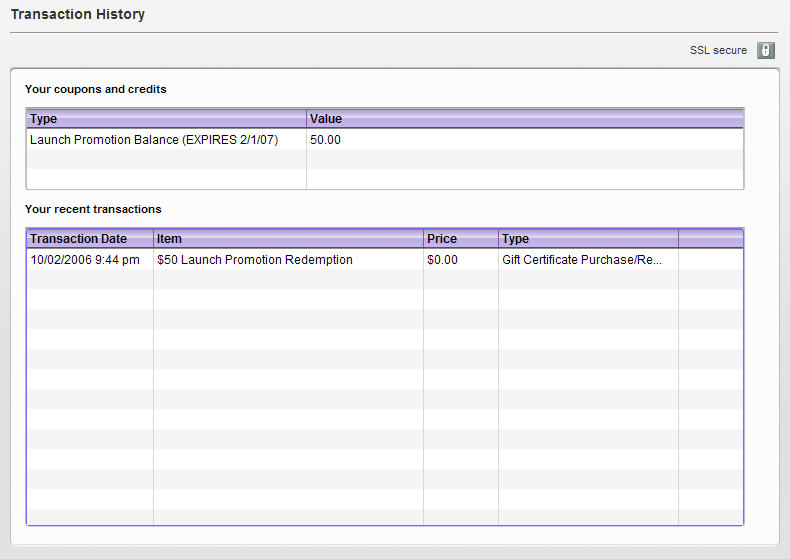Sort coupons by the Type column header
The height and width of the screenshot is (559, 790).
(166, 119)
